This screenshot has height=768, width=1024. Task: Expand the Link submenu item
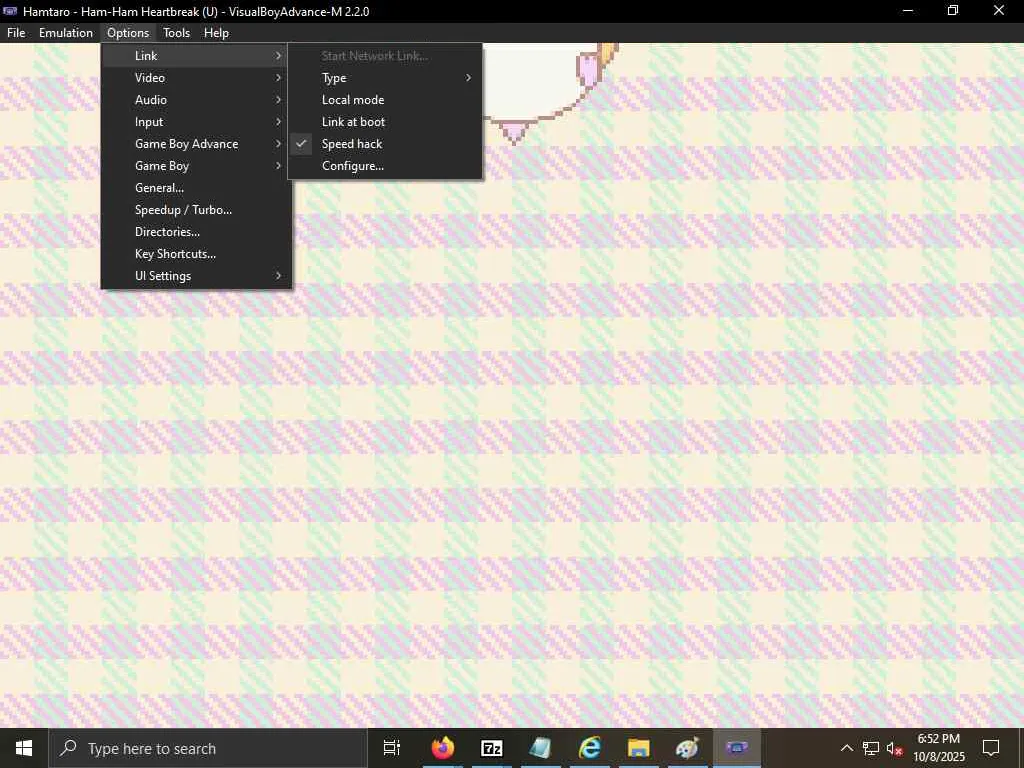click(x=196, y=56)
